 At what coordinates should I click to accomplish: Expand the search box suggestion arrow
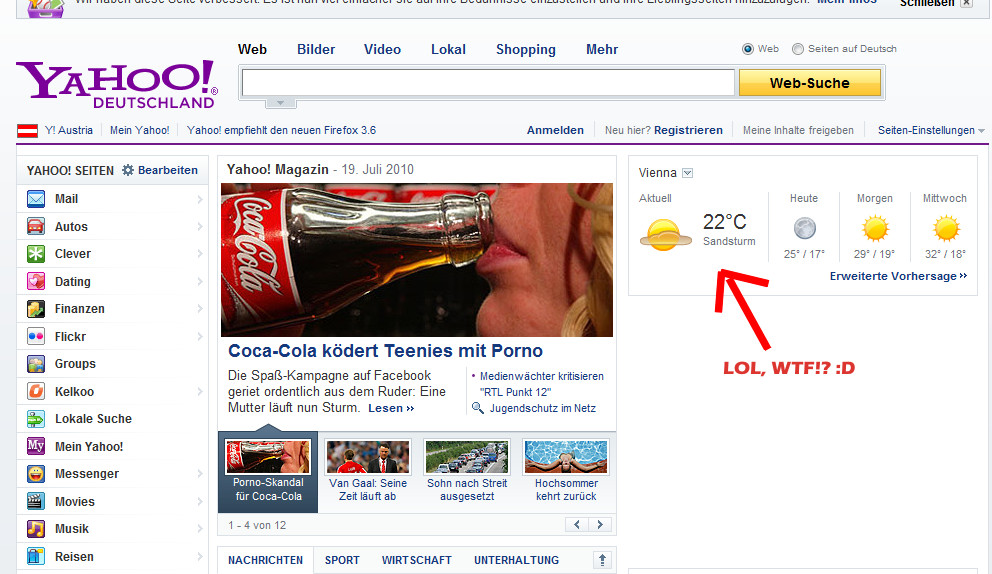click(x=280, y=103)
